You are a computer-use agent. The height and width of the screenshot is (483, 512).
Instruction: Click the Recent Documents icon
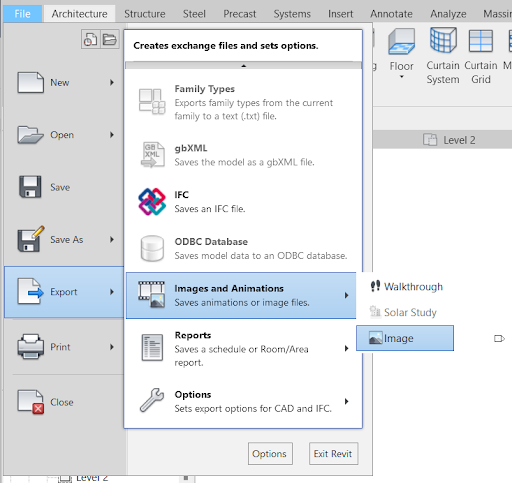tap(91, 39)
